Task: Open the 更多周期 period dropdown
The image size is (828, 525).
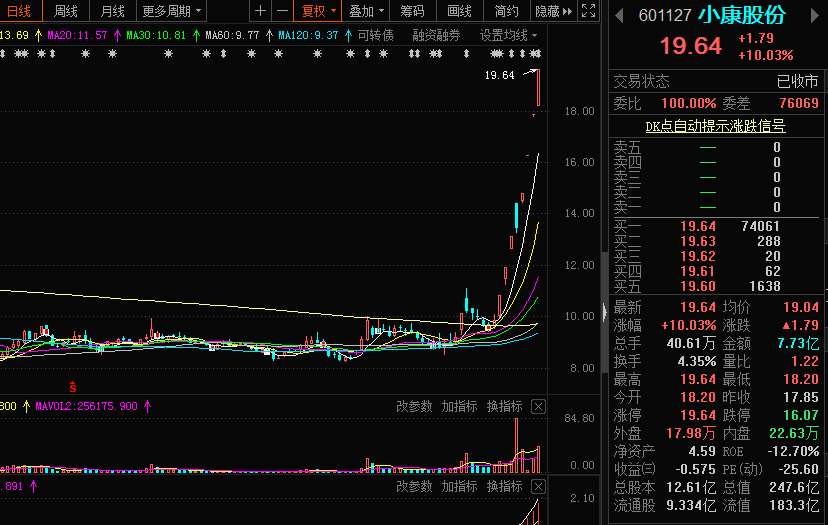Action: (x=172, y=11)
